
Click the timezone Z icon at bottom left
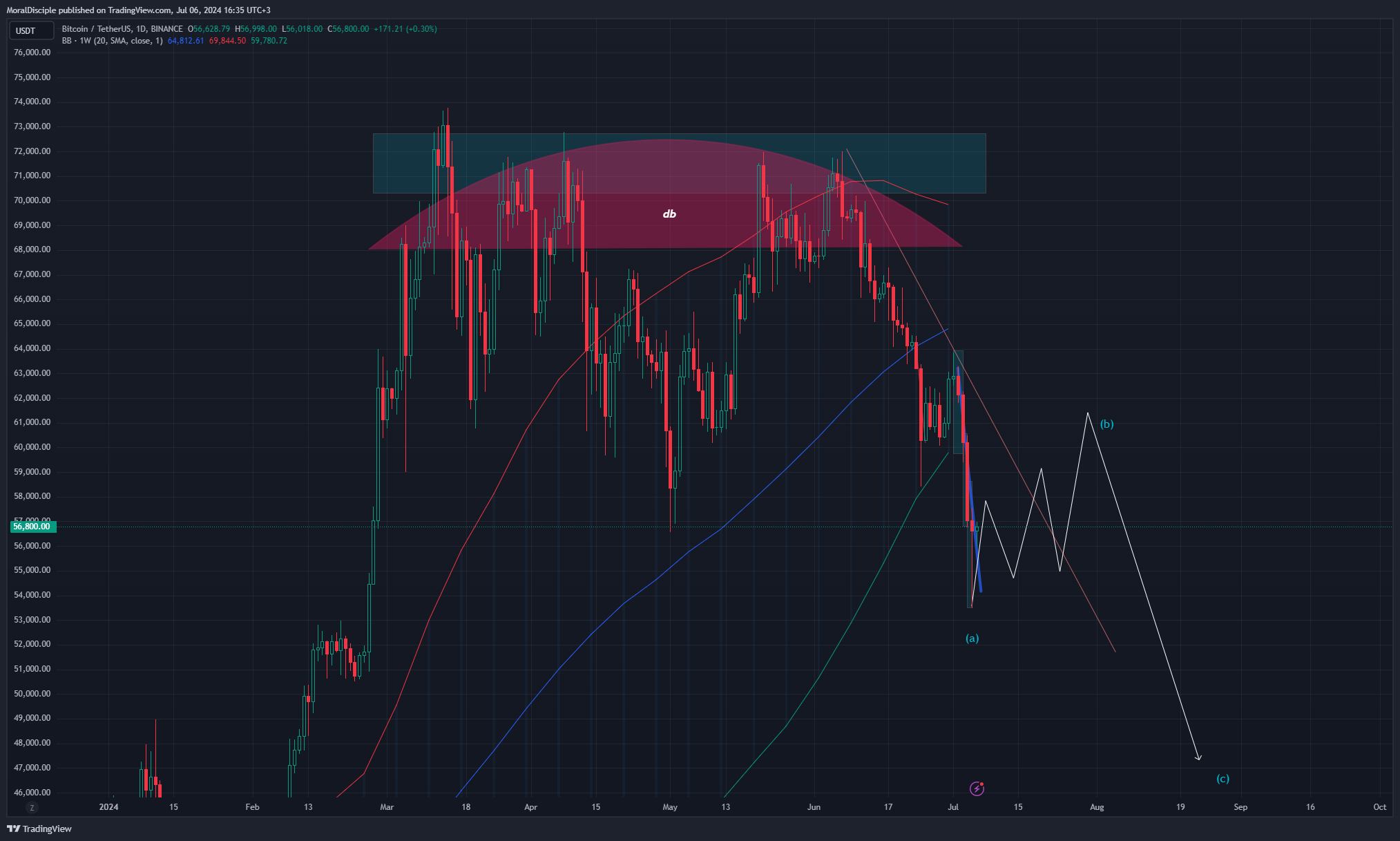(32, 807)
